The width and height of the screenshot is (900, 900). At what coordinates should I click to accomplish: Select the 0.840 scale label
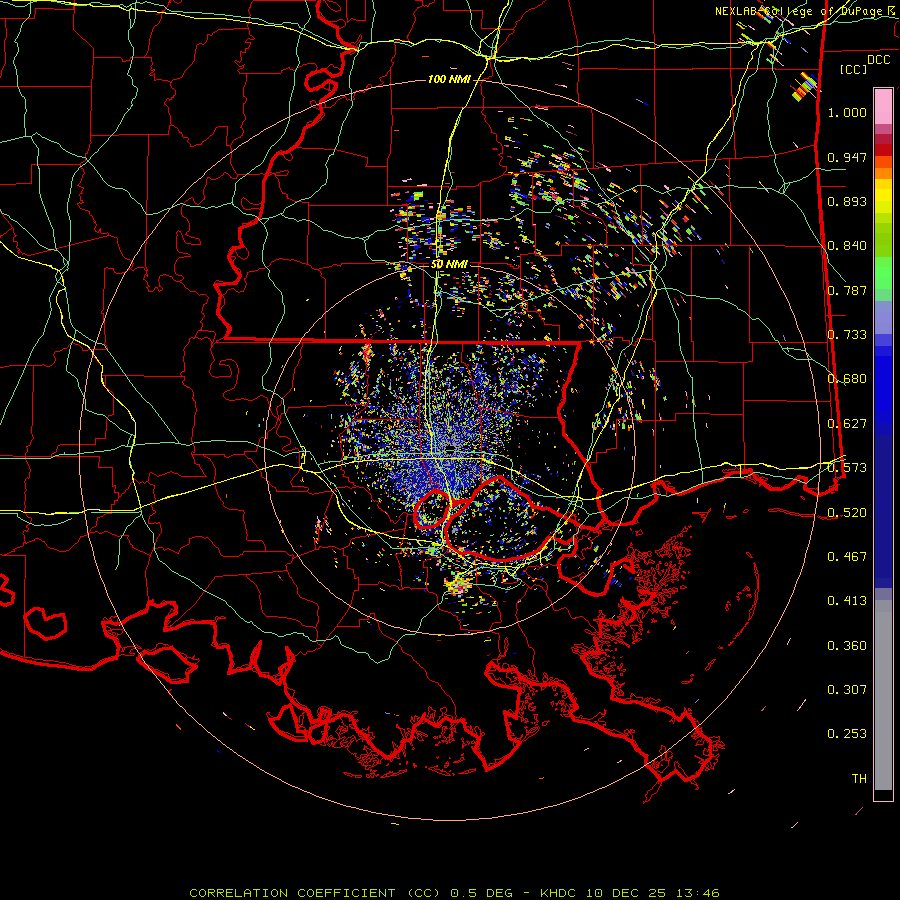tap(847, 246)
